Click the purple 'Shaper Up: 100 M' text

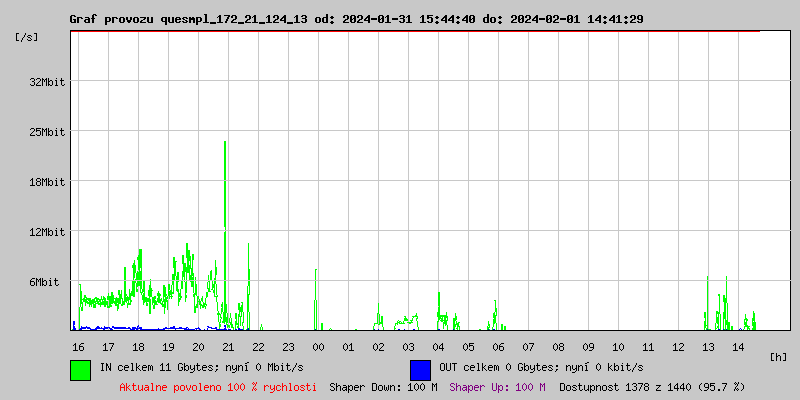tap(497, 387)
